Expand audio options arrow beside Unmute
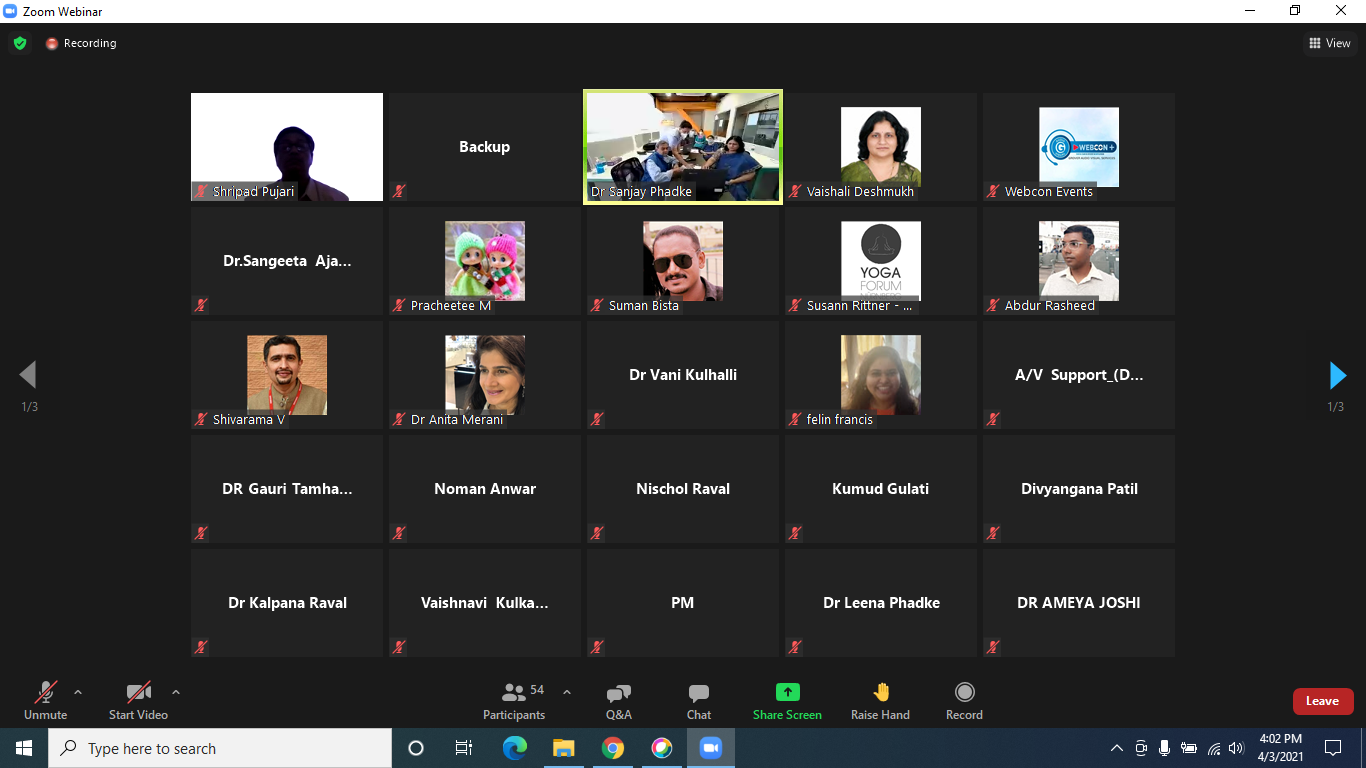Screen dimensions: 1366x768 coord(78,691)
